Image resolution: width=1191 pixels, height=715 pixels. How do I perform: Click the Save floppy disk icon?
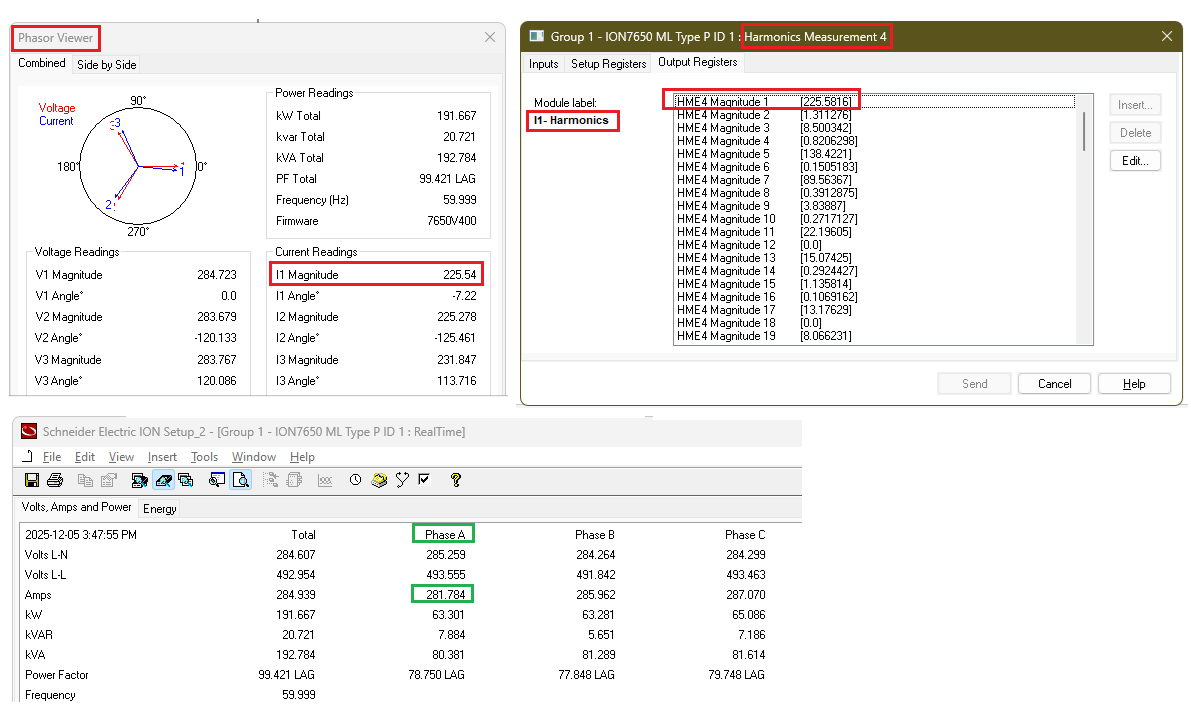32,480
